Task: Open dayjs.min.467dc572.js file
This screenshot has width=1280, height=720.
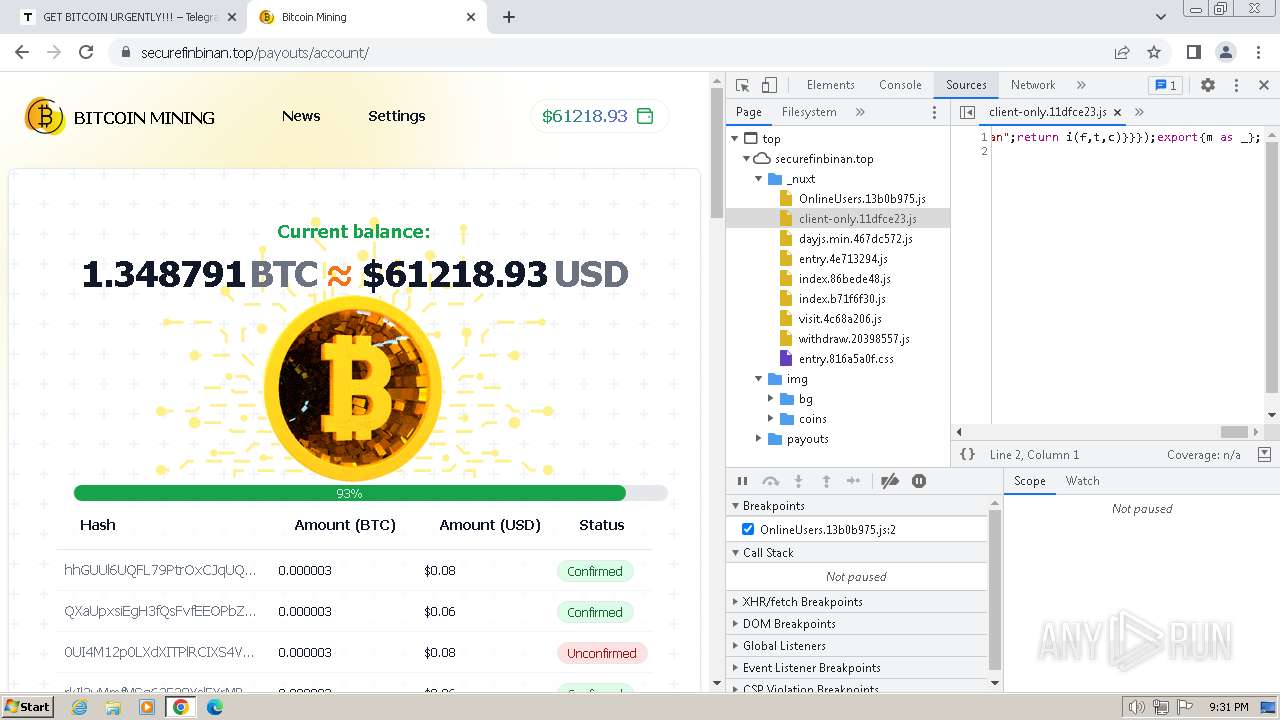Action: pyautogui.click(x=855, y=239)
